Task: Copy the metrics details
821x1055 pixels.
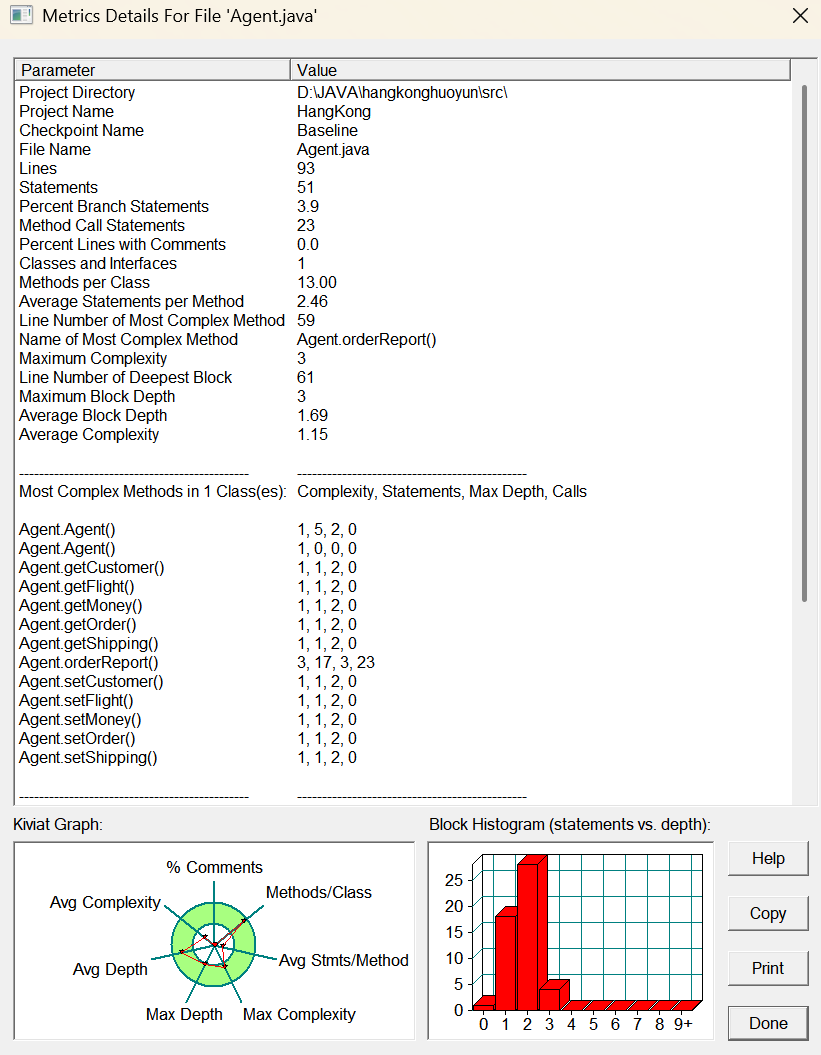Action: pyautogui.click(x=768, y=914)
